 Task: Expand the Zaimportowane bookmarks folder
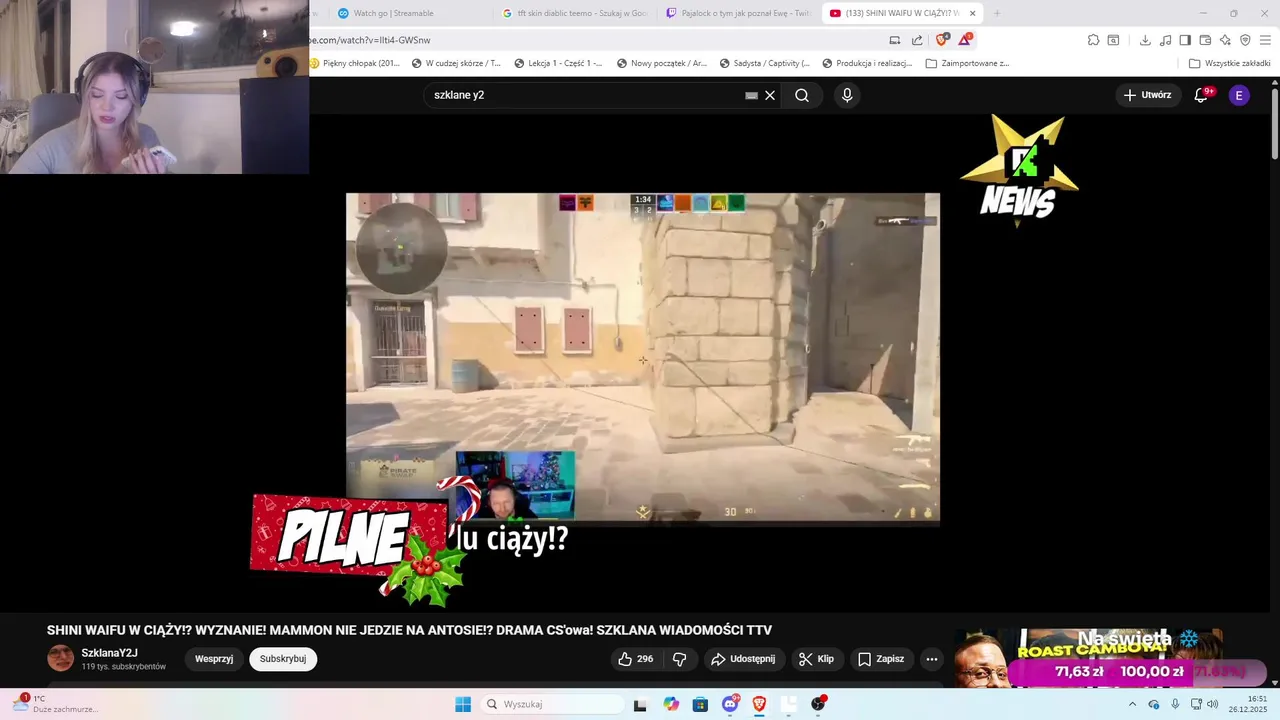click(x=967, y=63)
